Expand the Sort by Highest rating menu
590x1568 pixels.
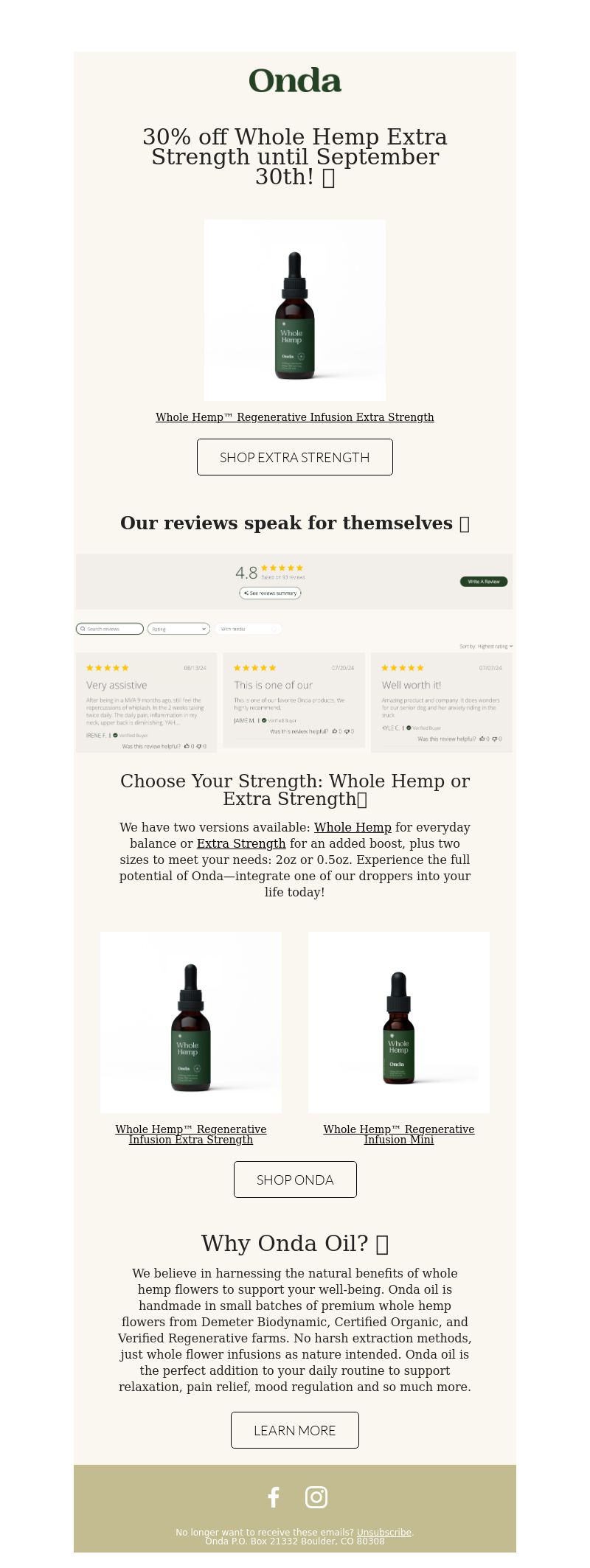point(486,646)
